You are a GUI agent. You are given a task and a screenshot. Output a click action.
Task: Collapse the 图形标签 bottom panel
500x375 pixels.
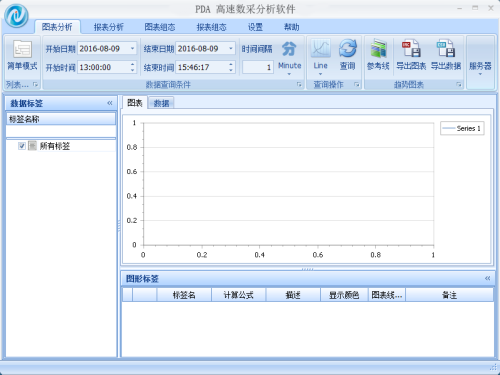click(x=487, y=278)
